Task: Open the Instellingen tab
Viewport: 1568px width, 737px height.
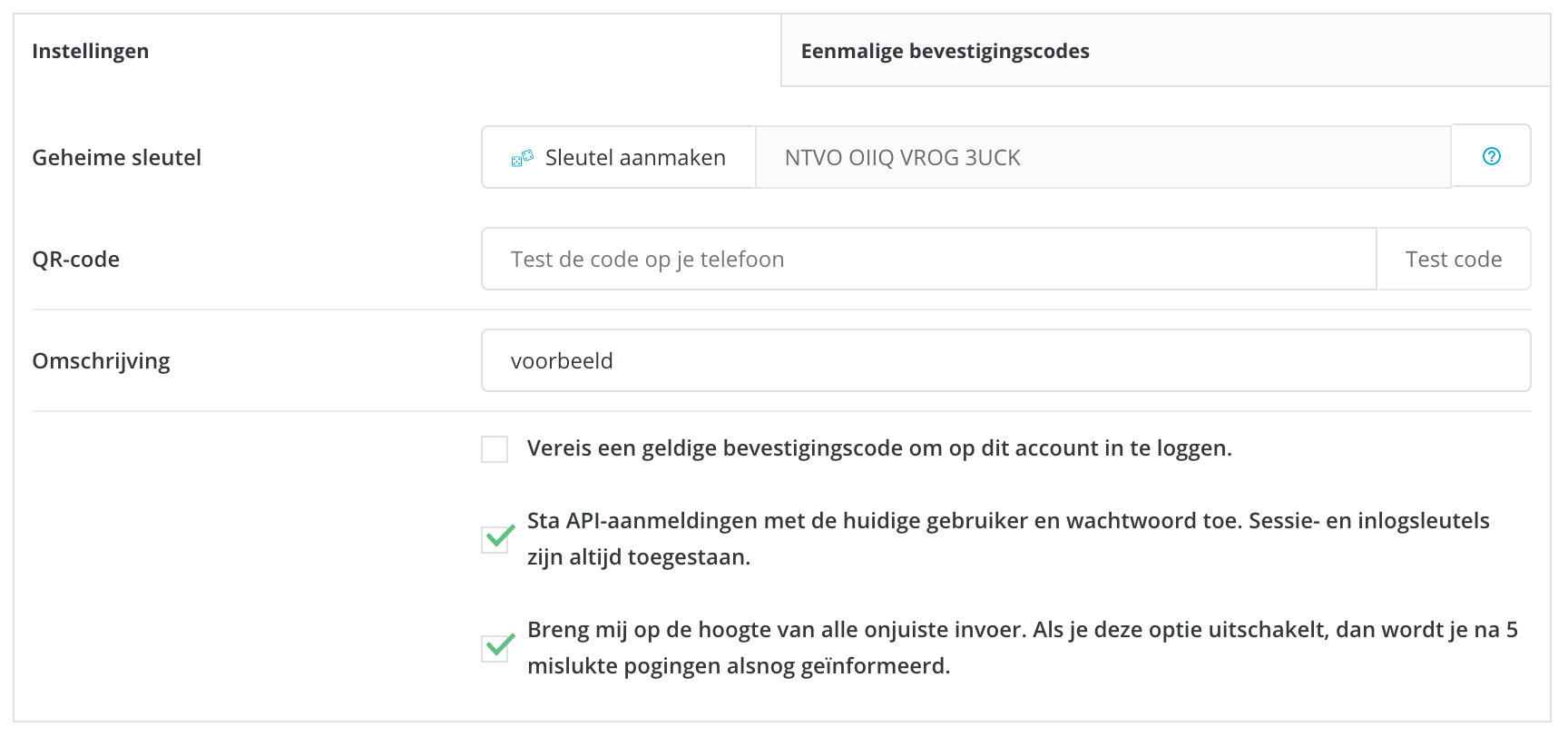Action: 397,51
